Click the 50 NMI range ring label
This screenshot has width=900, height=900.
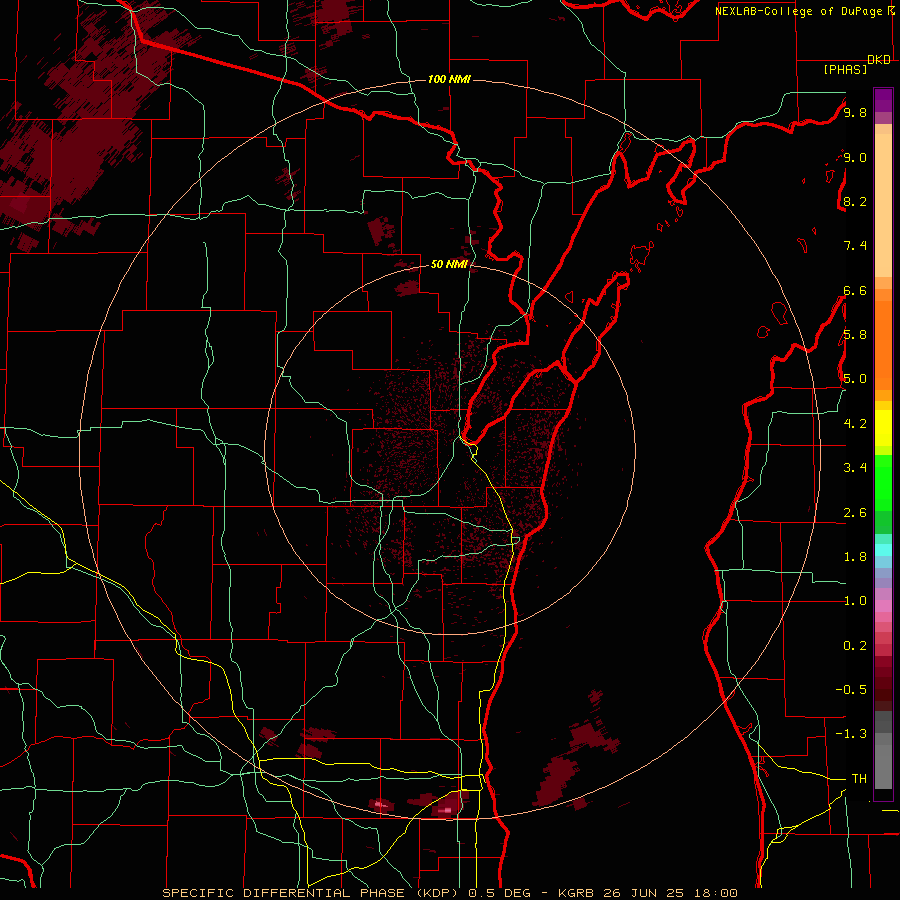(449, 264)
